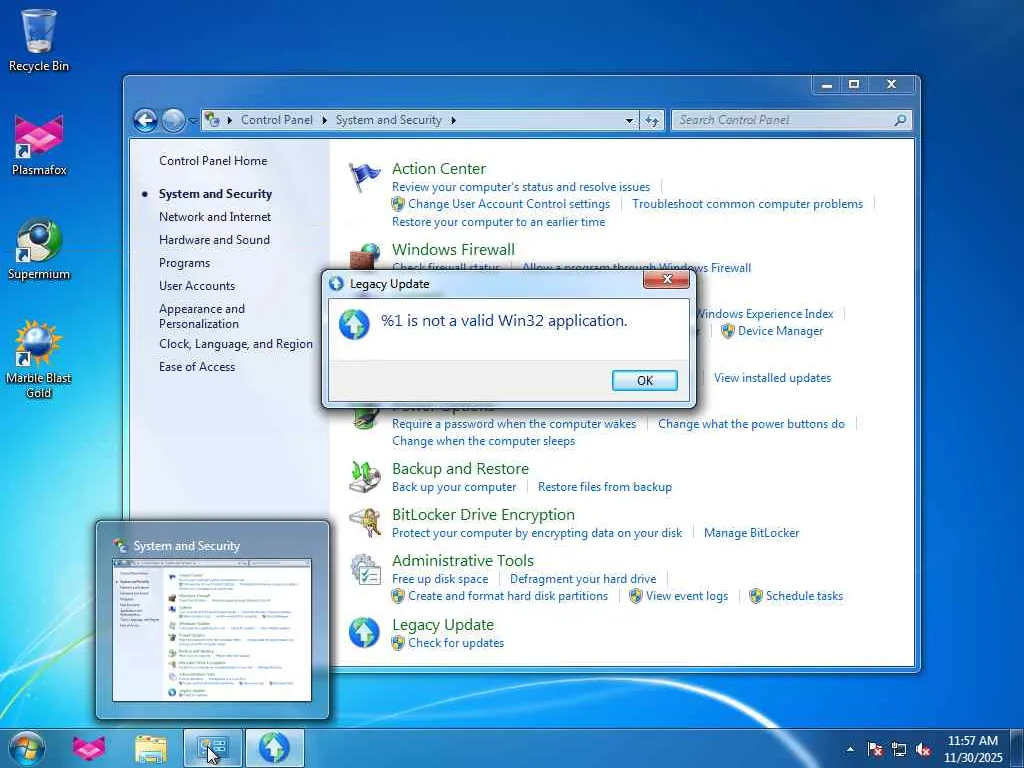
Task: Select User Accounts category
Action: coord(197,286)
